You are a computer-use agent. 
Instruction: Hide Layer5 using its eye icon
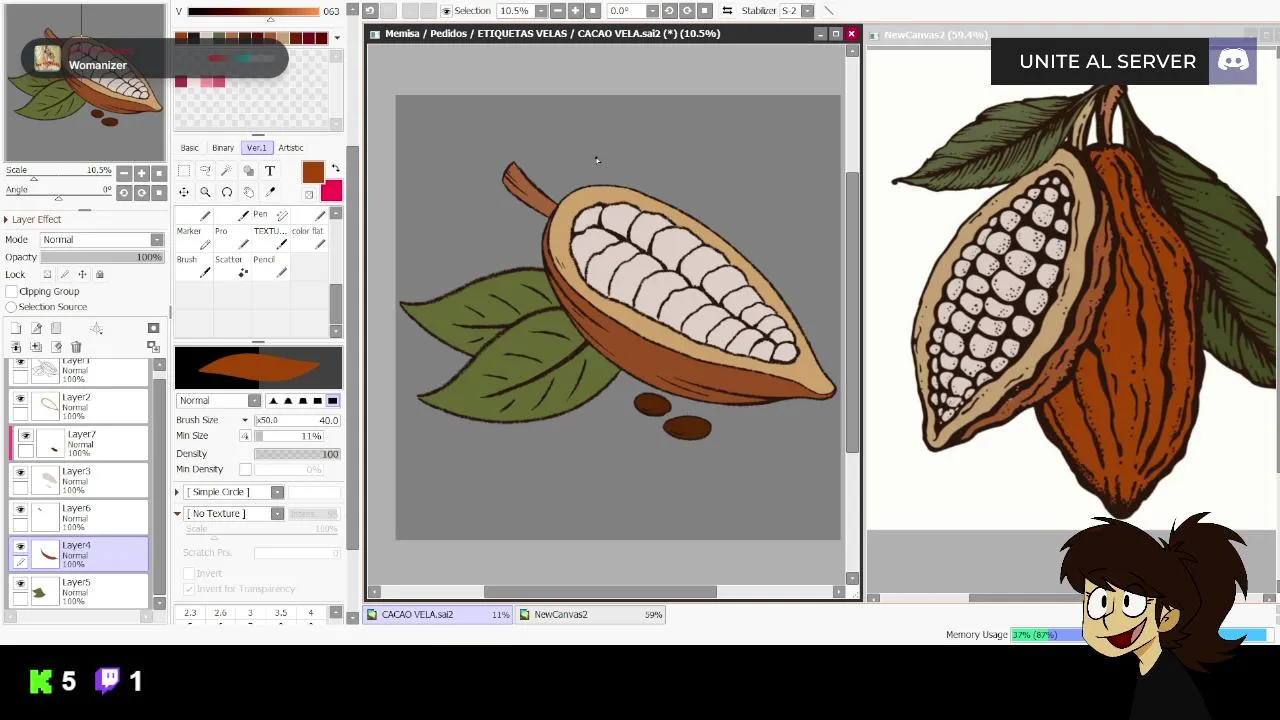click(x=20, y=584)
